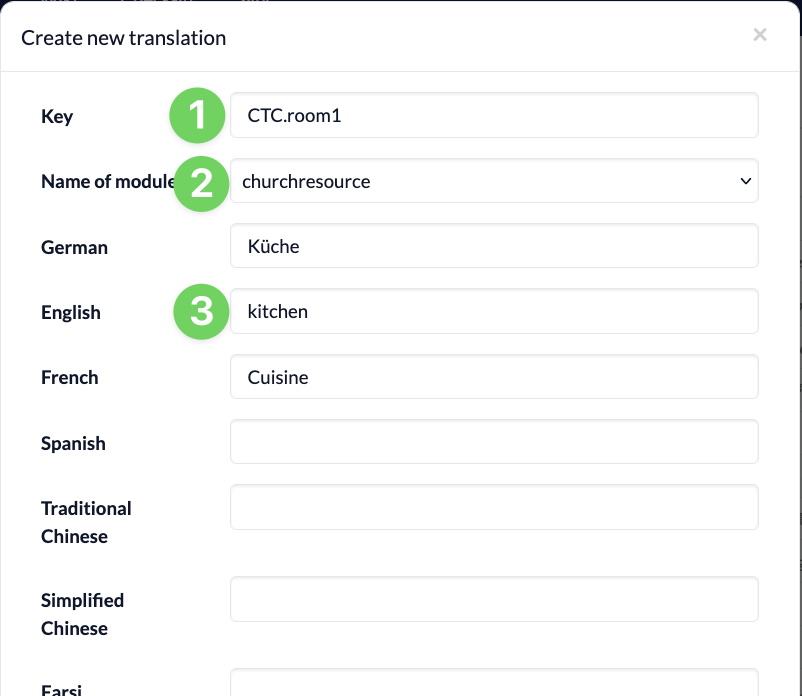This screenshot has height=696, width=802.
Task: Click the Key label
Action: point(57,117)
